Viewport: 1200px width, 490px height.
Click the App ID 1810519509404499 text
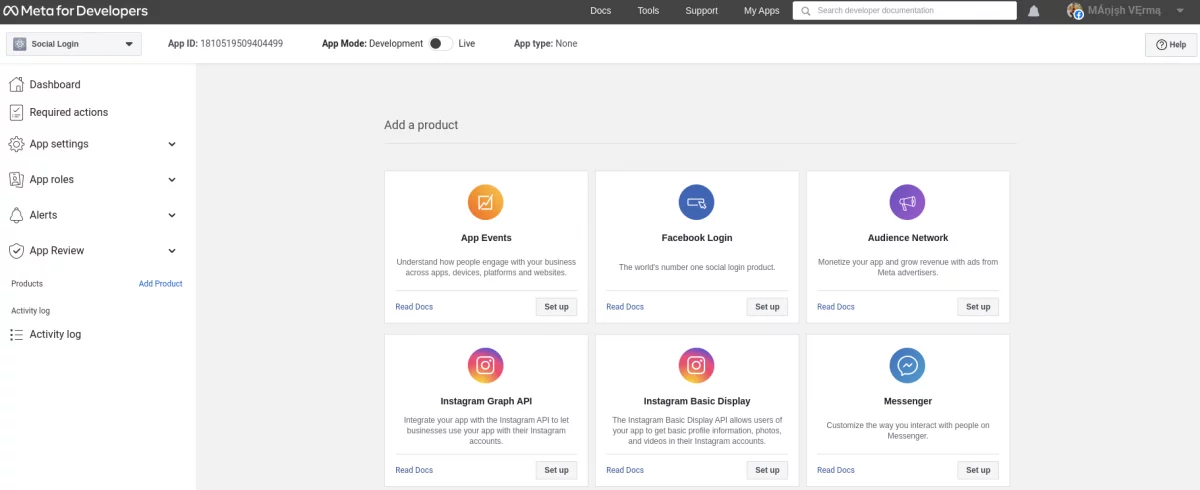[225, 44]
